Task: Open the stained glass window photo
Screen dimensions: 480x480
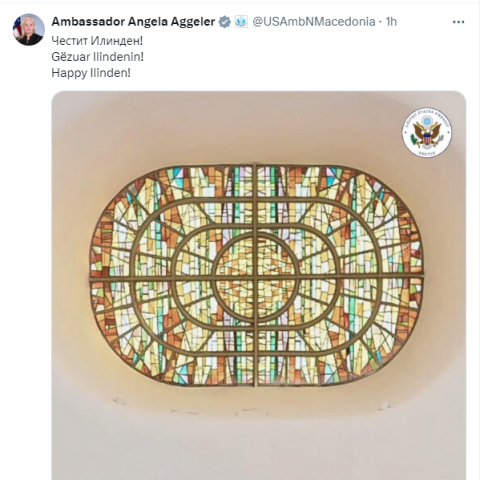Action: click(x=258, y=285)
